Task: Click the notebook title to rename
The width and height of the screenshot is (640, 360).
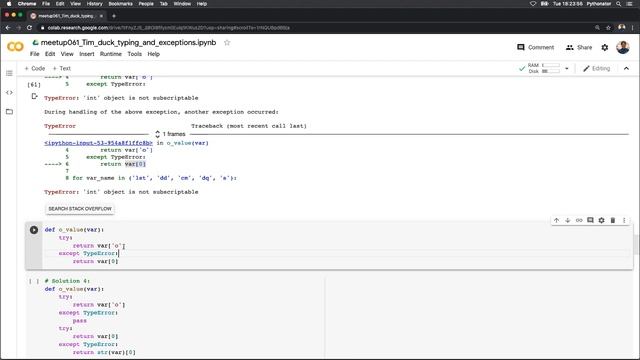Action: 128,42
